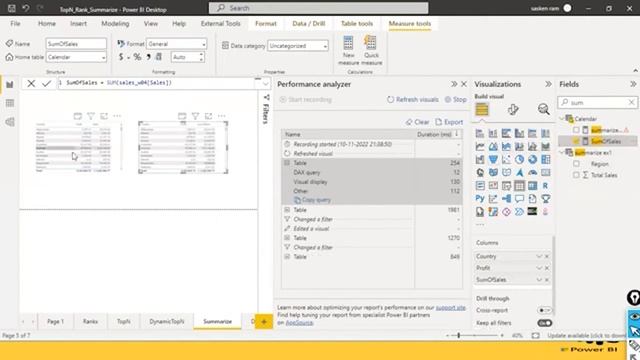Switch to the Modeling ribbon tab
This screenshot has height=360, width=640.
[115, 24]
